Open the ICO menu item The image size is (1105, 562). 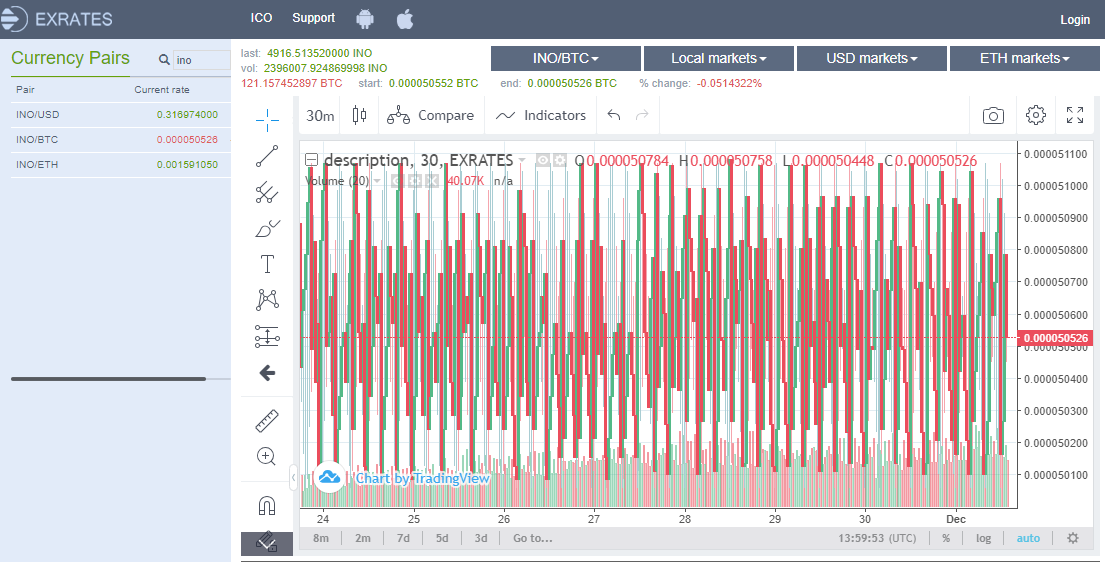[261, 19]
